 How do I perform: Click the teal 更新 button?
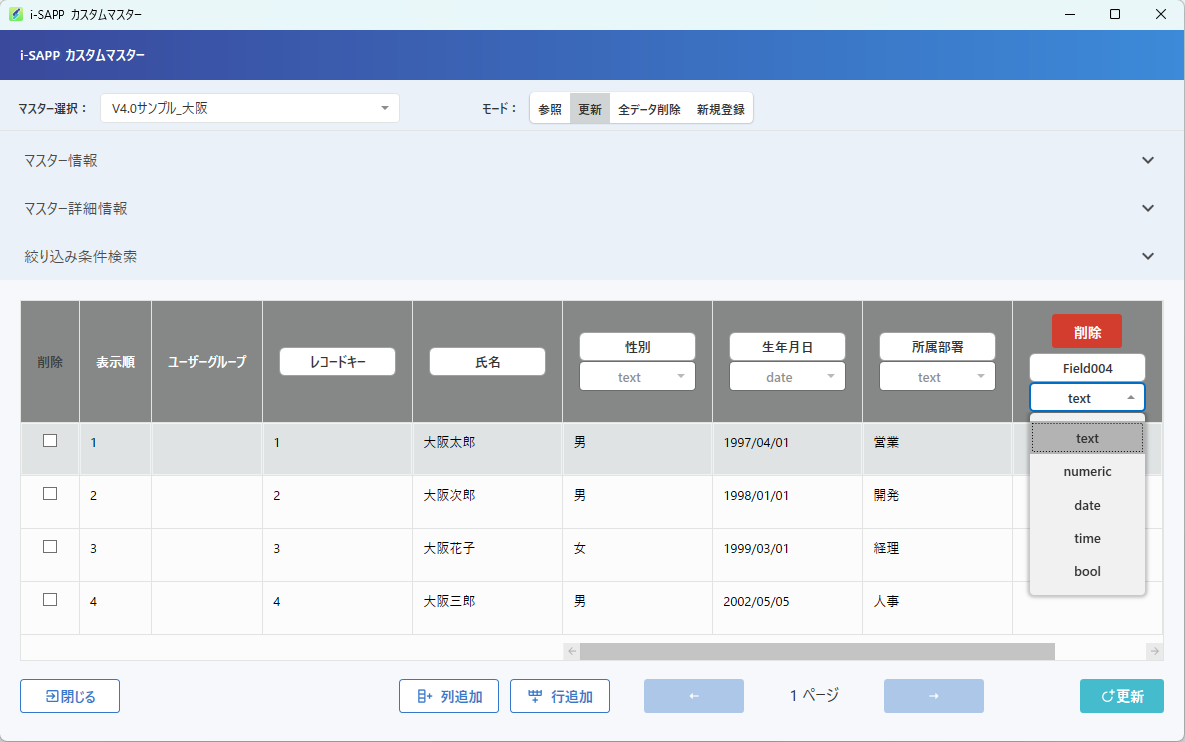tap(1122, 696)
